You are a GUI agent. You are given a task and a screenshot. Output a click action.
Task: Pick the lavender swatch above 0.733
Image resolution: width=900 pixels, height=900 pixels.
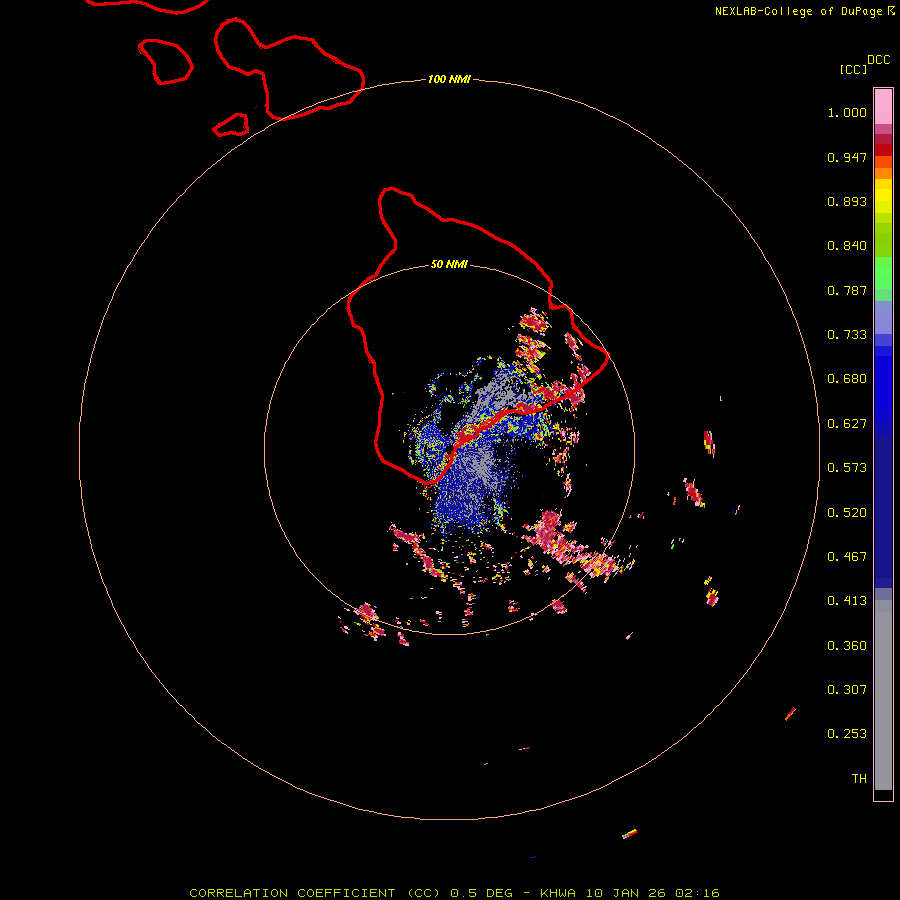(883, 317)
